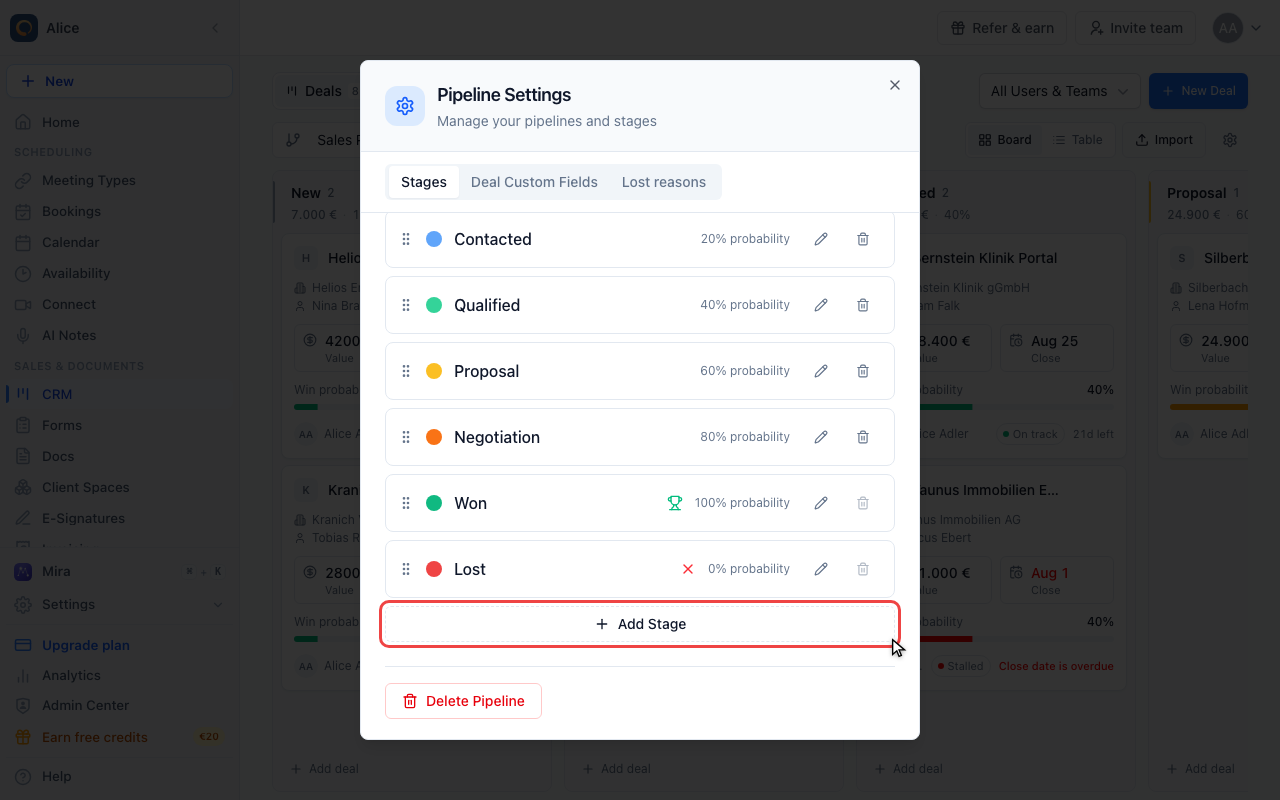Screen dimensions: 1280x800
Task: Click the New Deal button
Action: click(x=1198, y=91)
